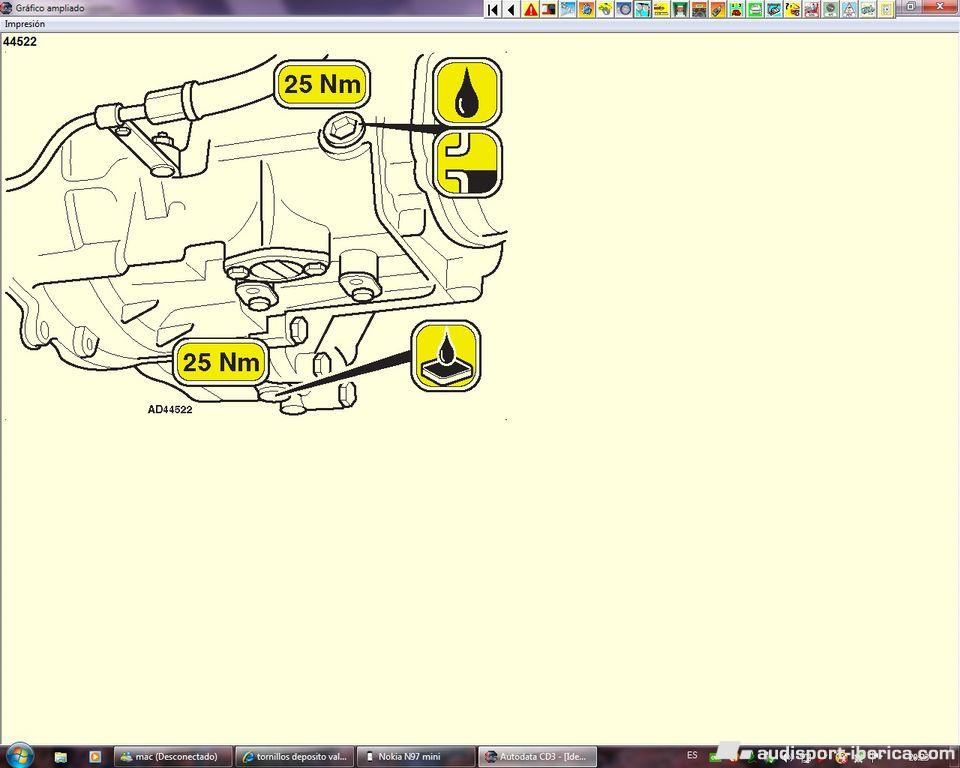The image size is (960, 768).
Task: Open media player taskbar icon
Action: [x=94, y=757]
